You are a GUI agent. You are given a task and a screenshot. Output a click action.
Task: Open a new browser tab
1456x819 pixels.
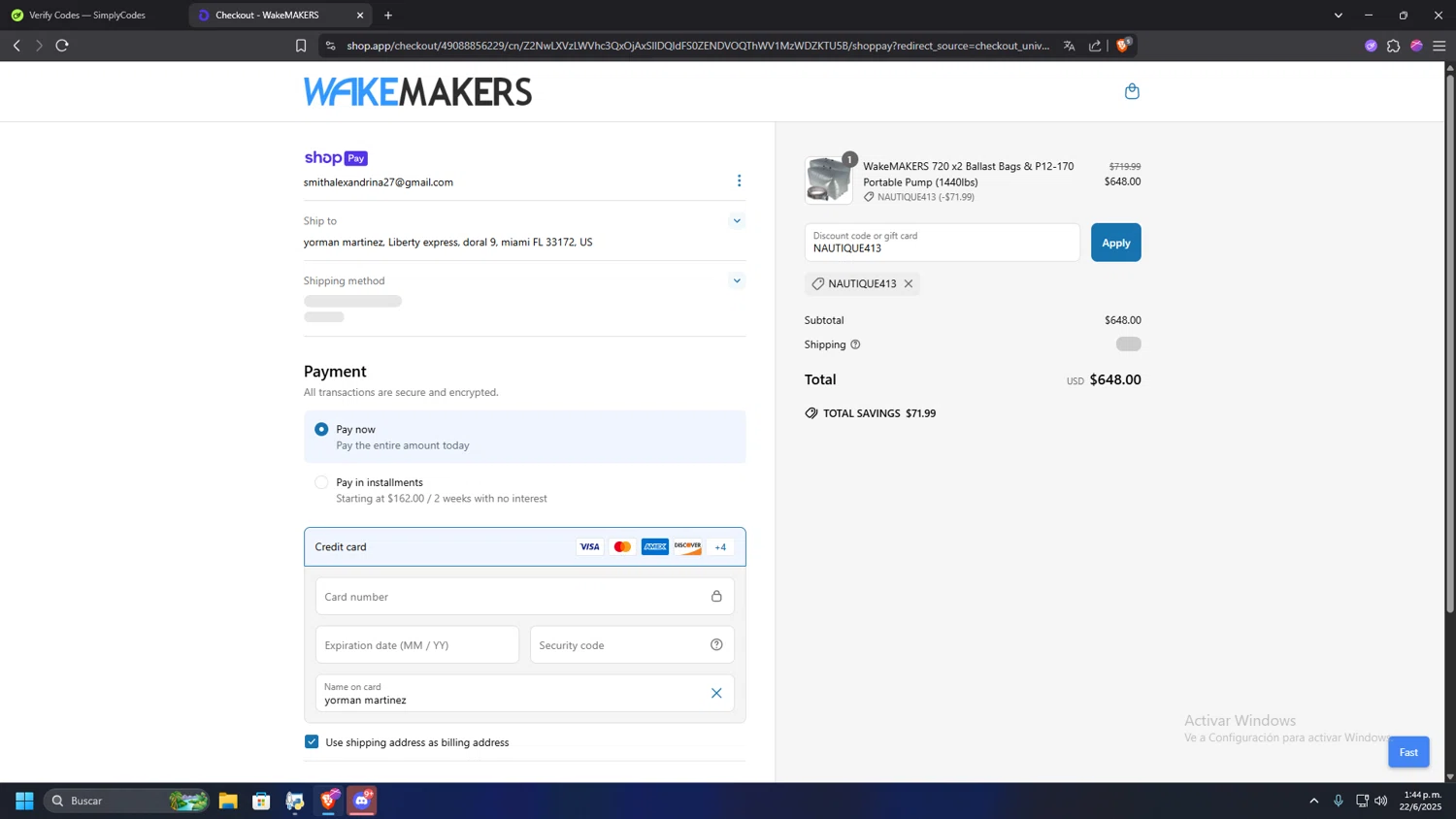click(388, 16)
